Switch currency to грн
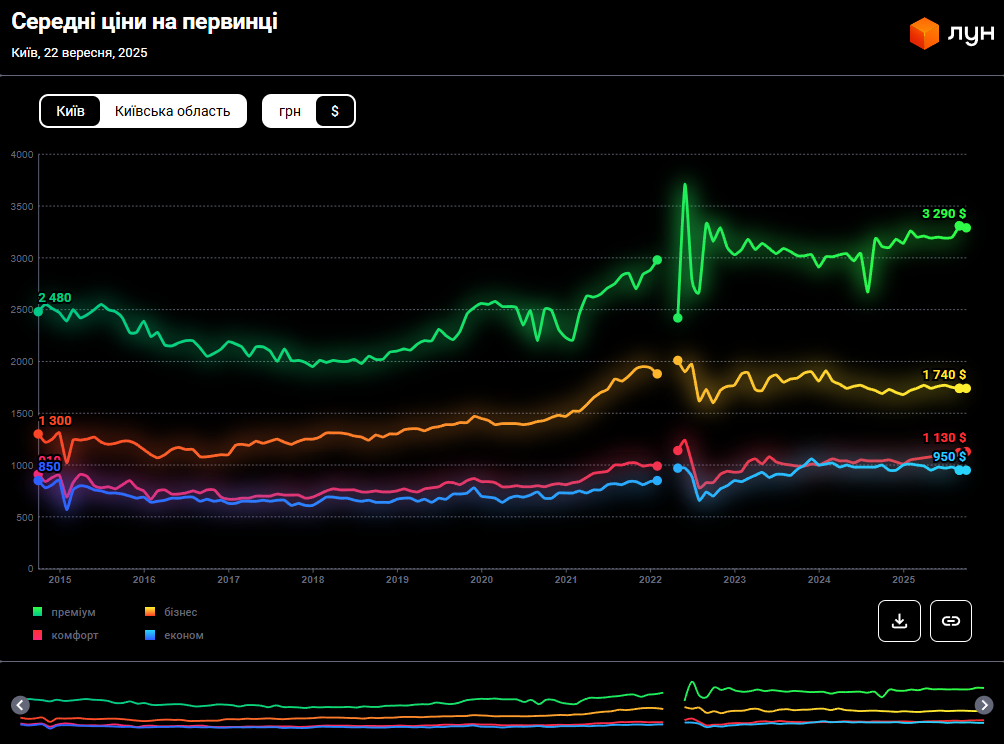The width and height of the screenshot is (1004, 744). click(289, 111)
